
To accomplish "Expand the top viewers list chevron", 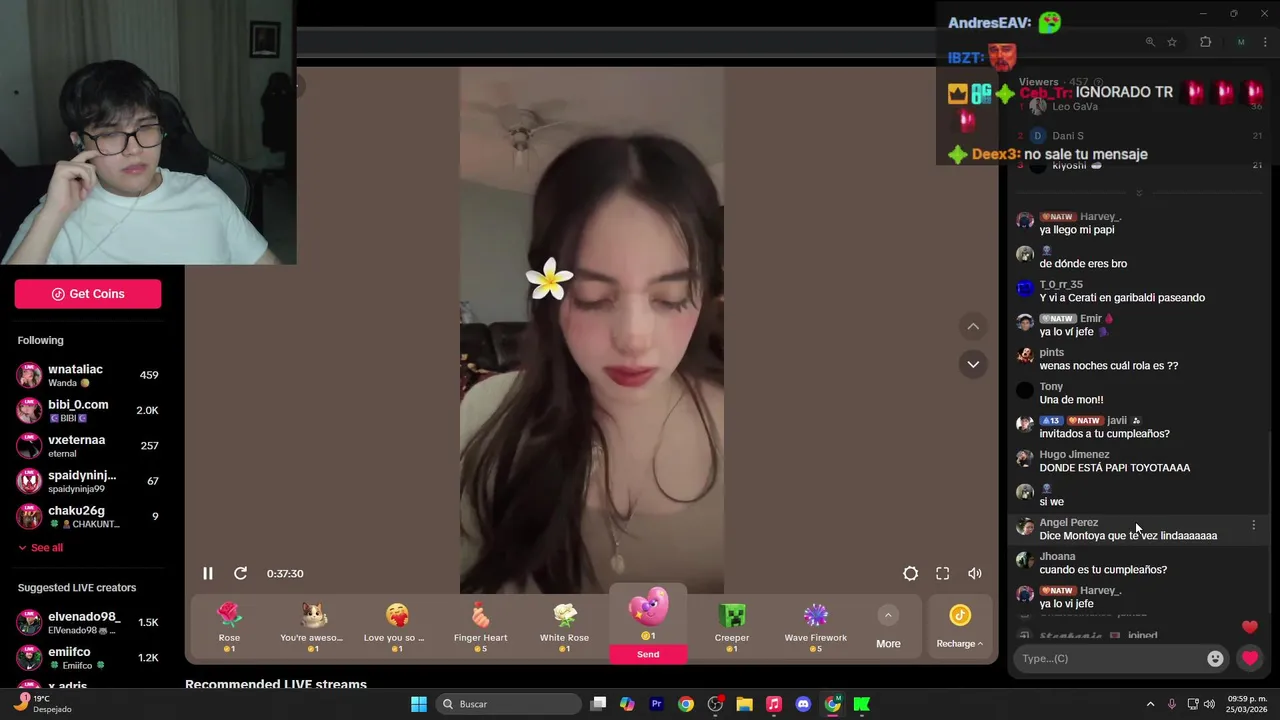I will (1138, 192).
